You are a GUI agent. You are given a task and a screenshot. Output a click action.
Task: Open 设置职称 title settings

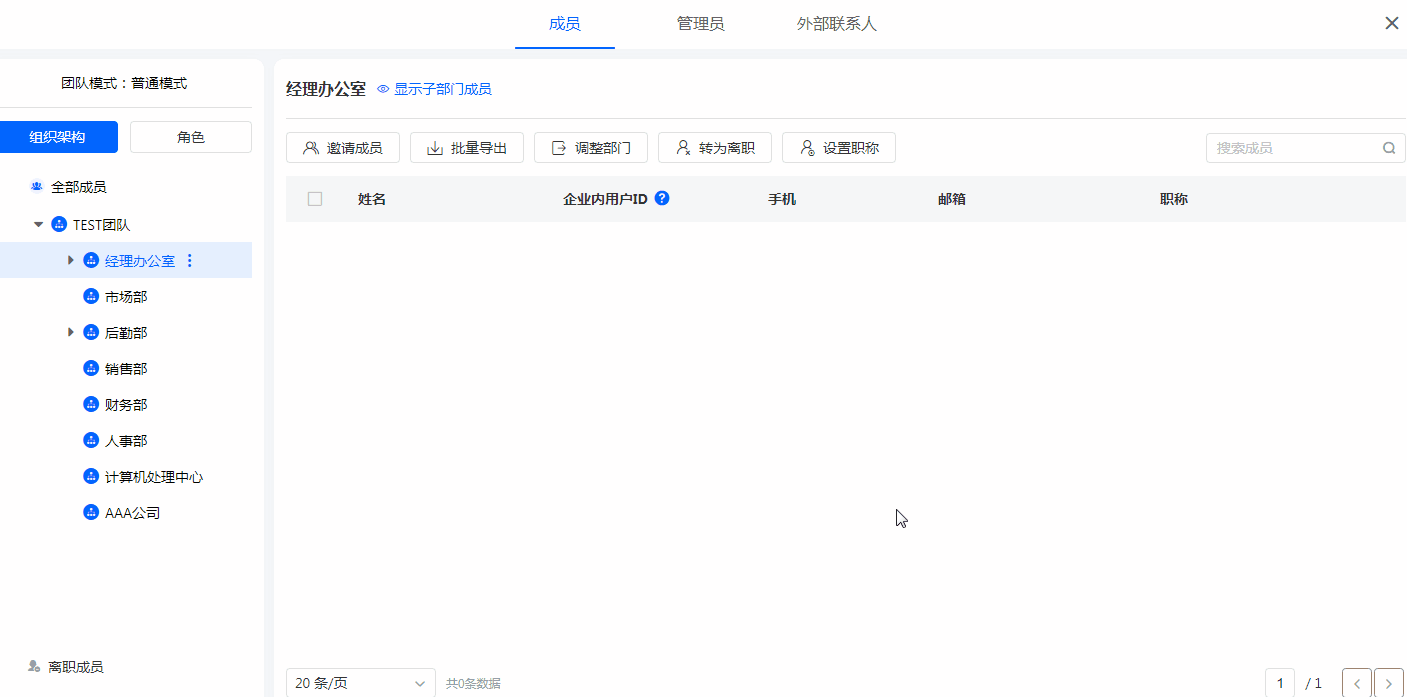click(x=838, y=148)
